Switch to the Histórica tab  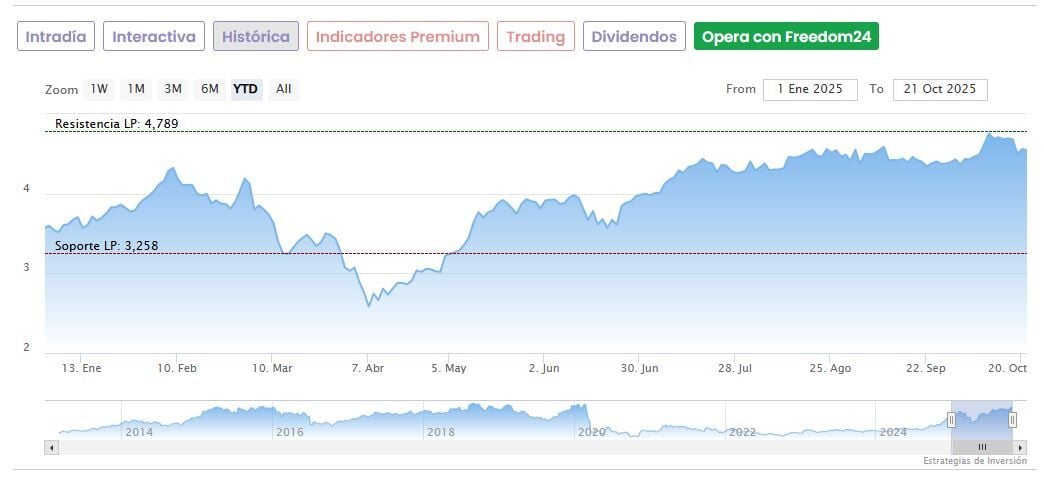pyautogui.click(x=256, y=37)
